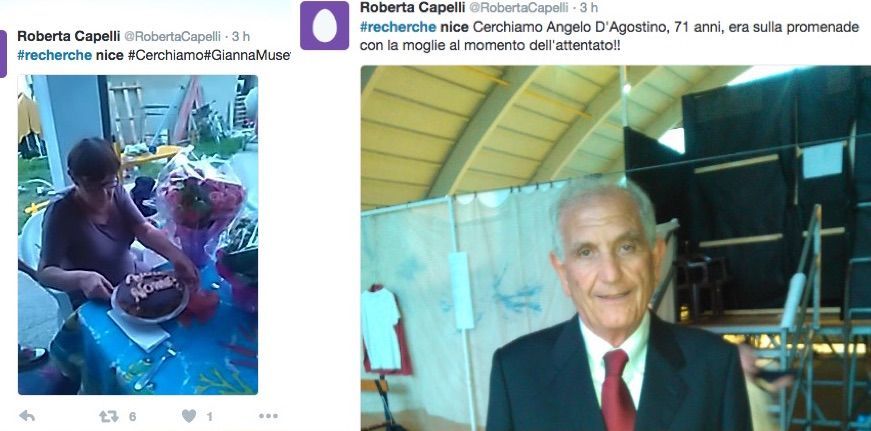Click the @RobertaCapelli handle in right tweet
The height and width of the screenshot is (431, 871).
(519, 8)
